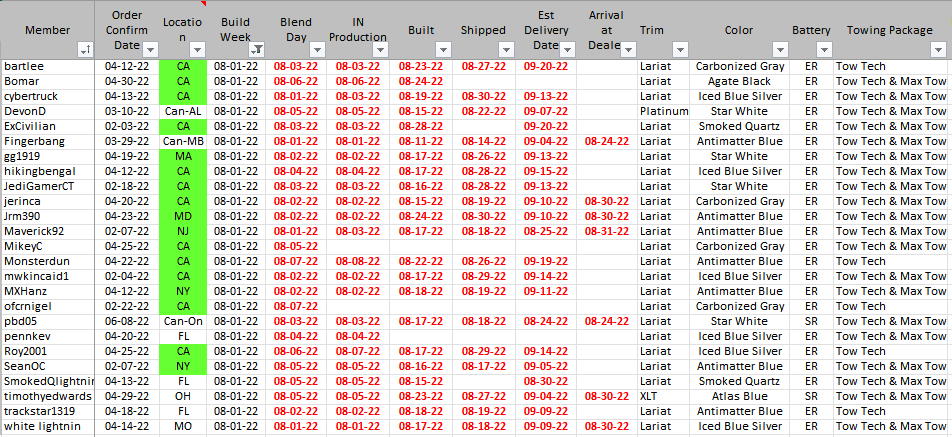Open the Order Confirm Date filter dropdown
952x437 pixels.
coord(150,48)
